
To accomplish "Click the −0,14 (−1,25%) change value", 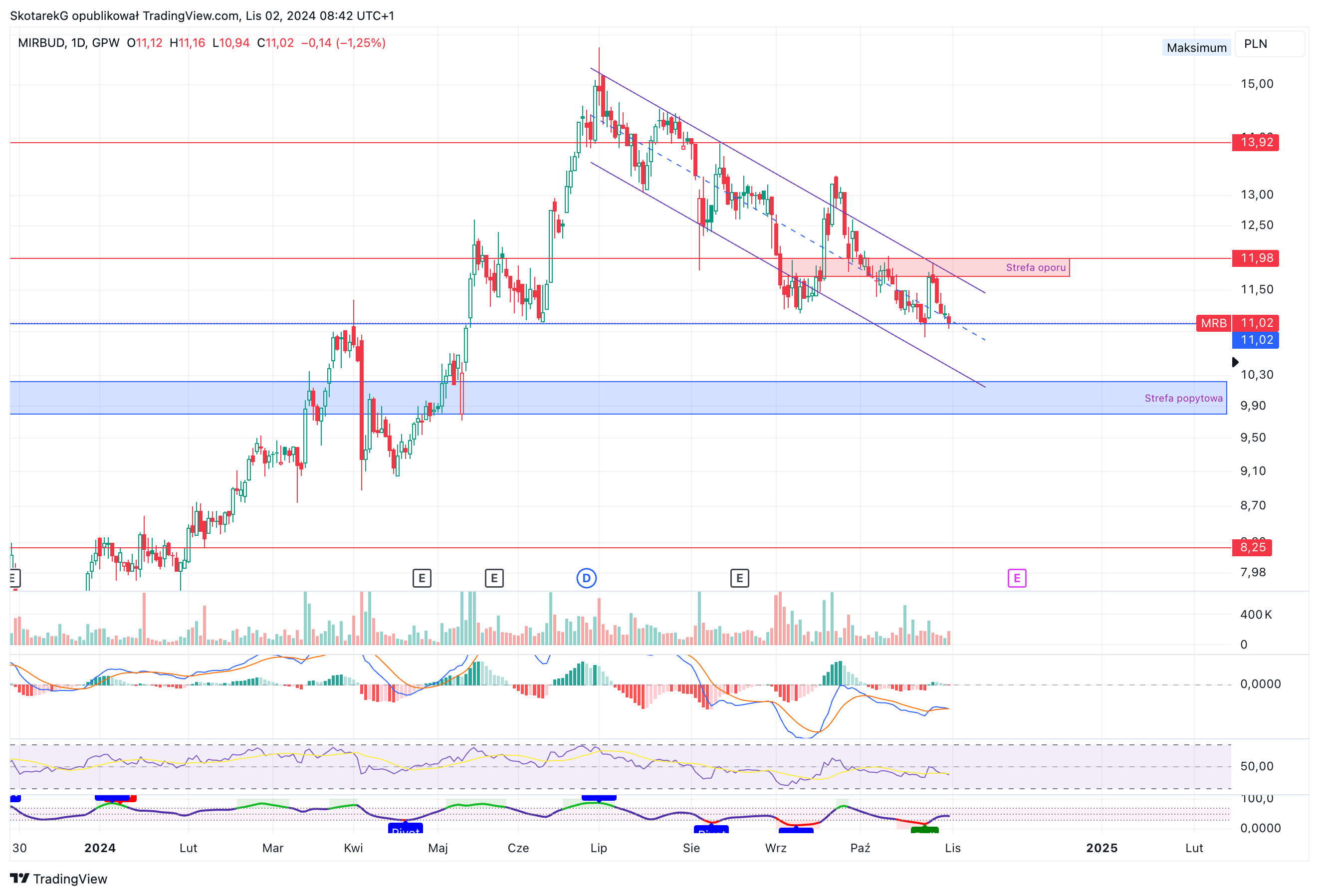I will (x=343, y=43).
